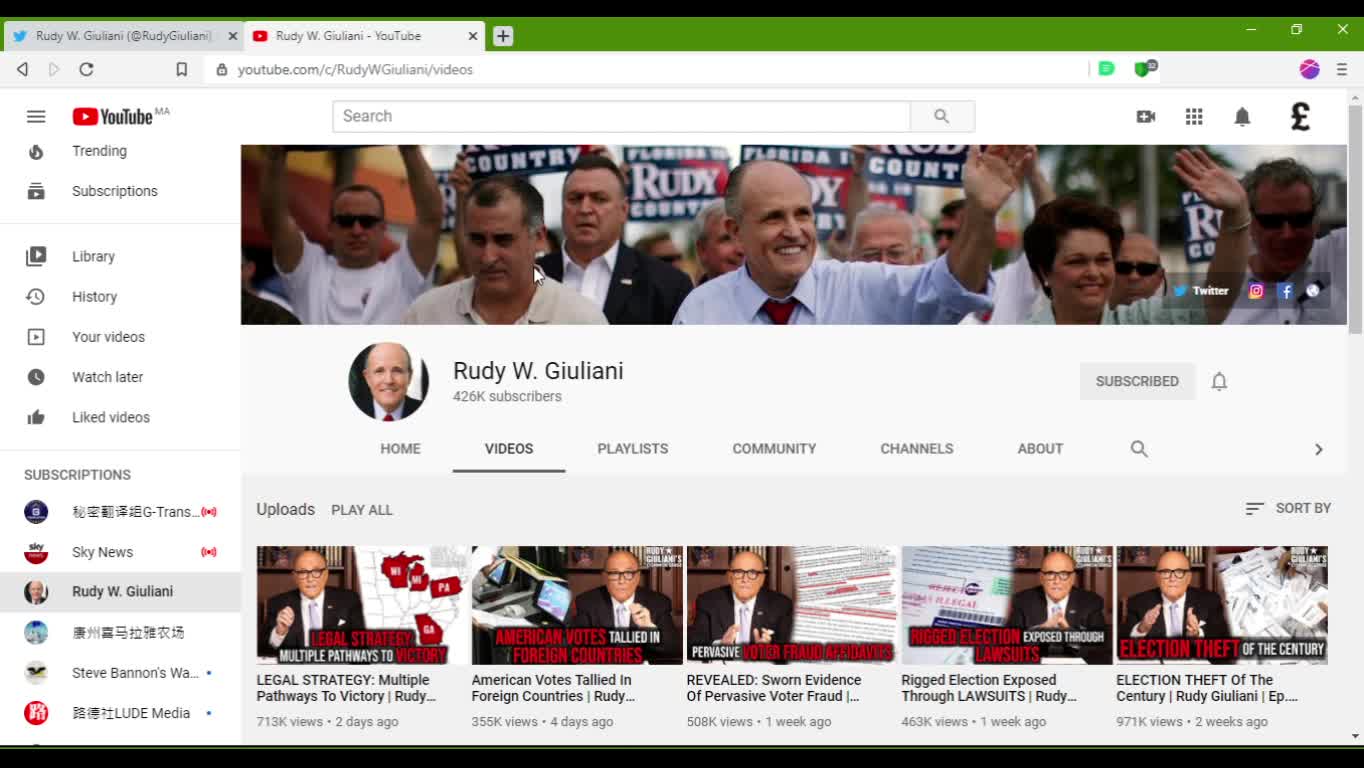Open American Votes Tallied thumbnail
Image resolution: width=1364 pixels, height=768 pixels.
577,605
